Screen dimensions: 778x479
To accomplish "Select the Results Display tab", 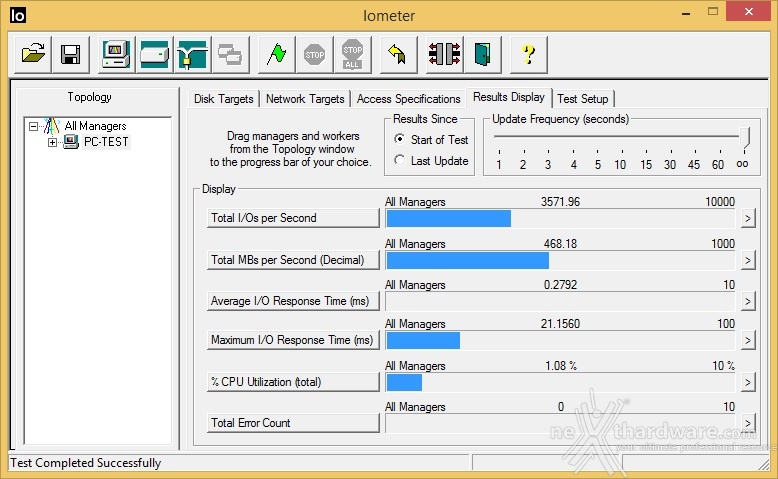I will coord(509,97).
